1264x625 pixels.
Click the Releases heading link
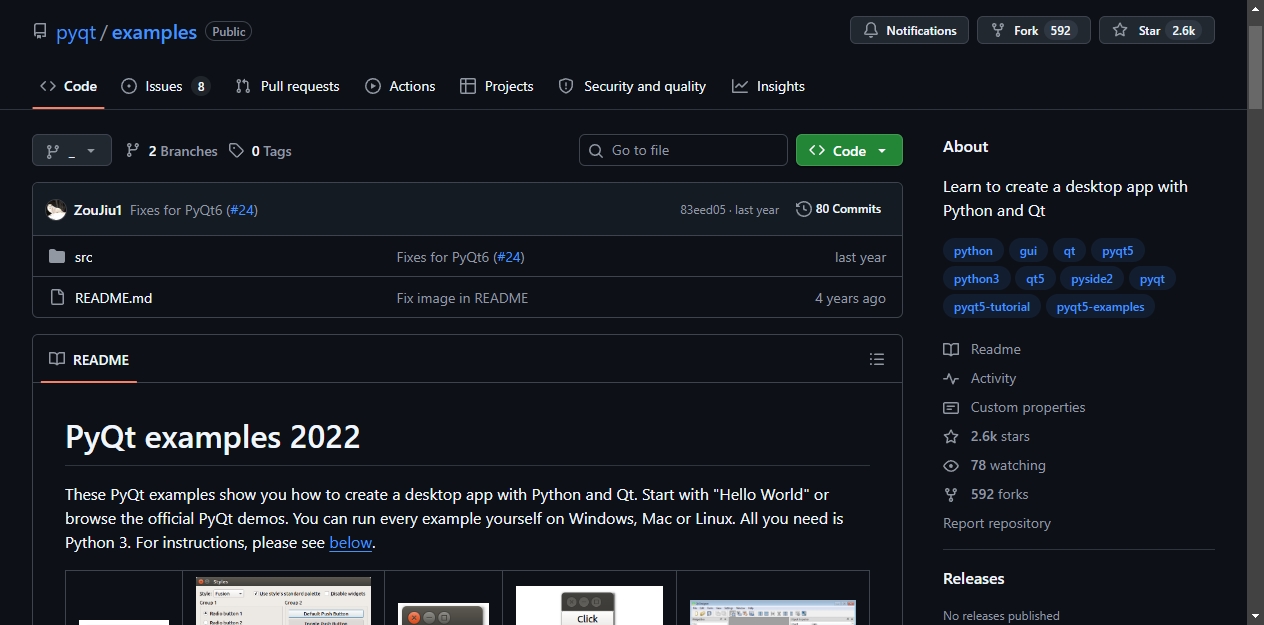click(x=974, y=578)
